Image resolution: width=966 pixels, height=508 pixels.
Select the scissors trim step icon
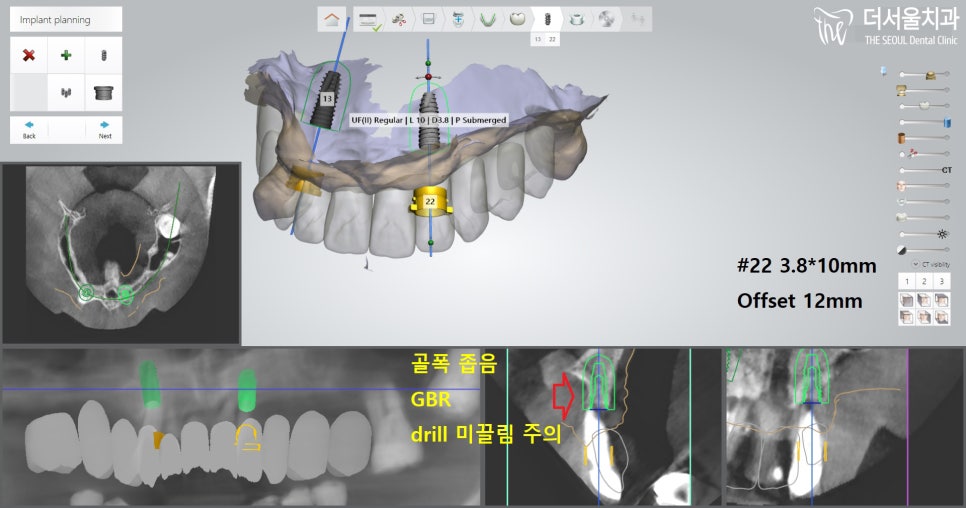click(398, 18)
